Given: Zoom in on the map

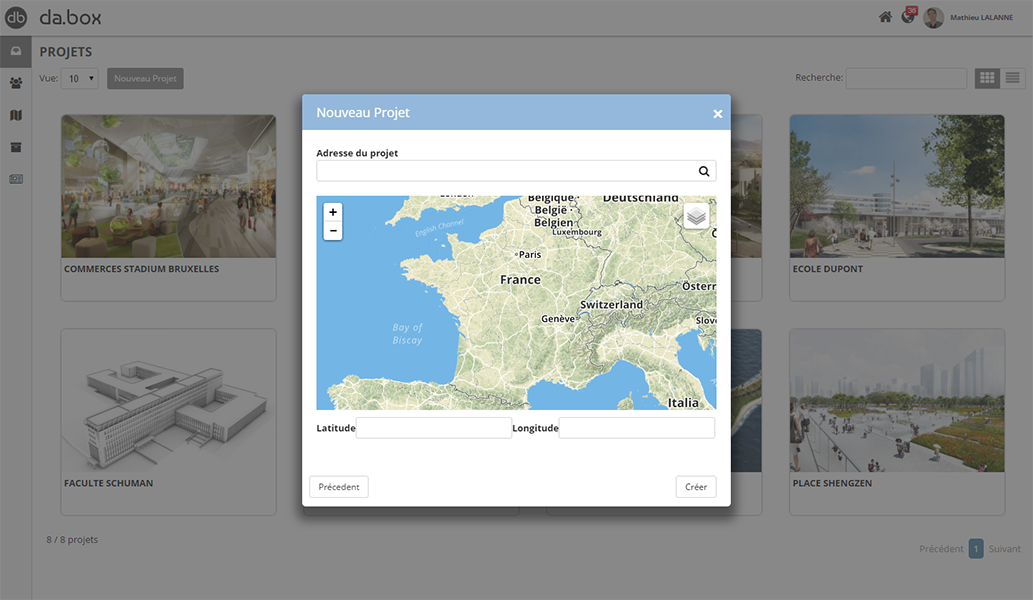Looking at the screenshot, I should pos(333,212).
